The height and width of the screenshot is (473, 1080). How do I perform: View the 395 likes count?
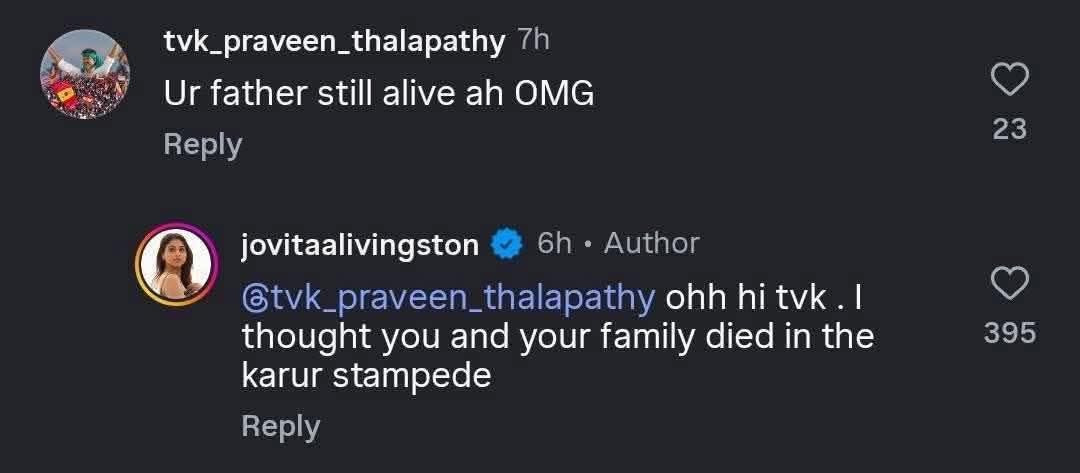click(1009, 333)
